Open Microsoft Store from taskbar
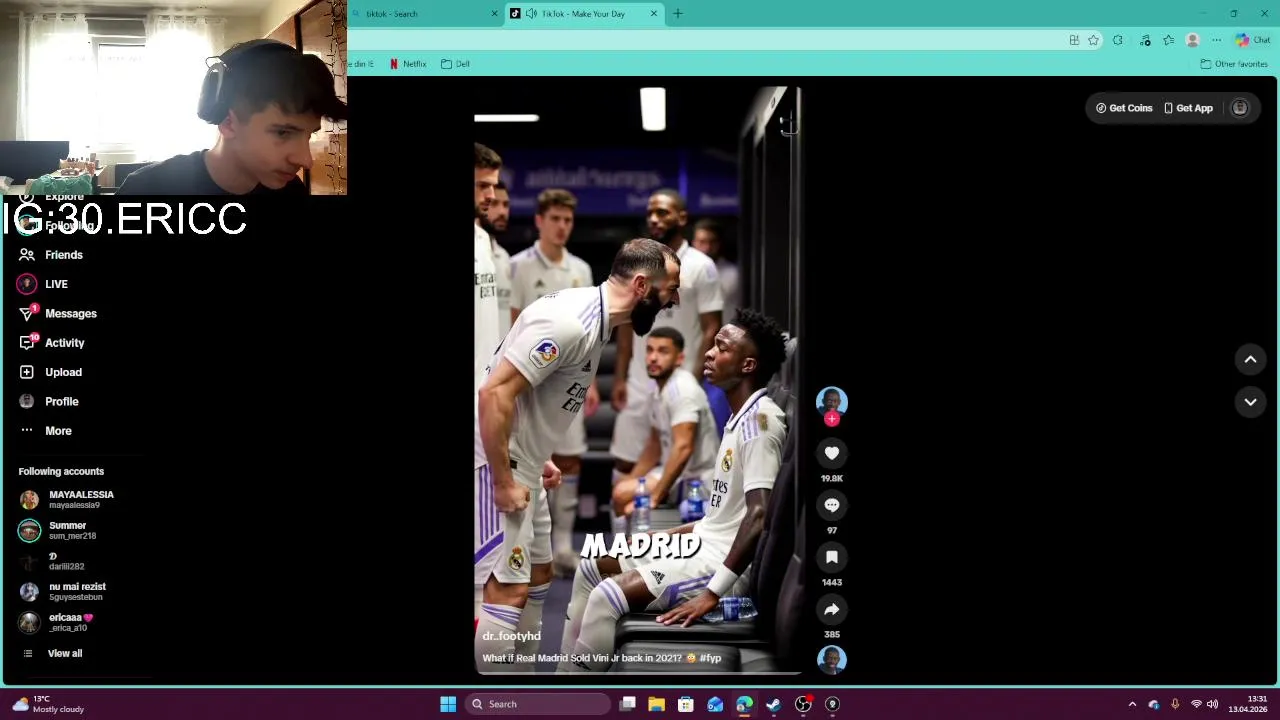 (686, 704)
